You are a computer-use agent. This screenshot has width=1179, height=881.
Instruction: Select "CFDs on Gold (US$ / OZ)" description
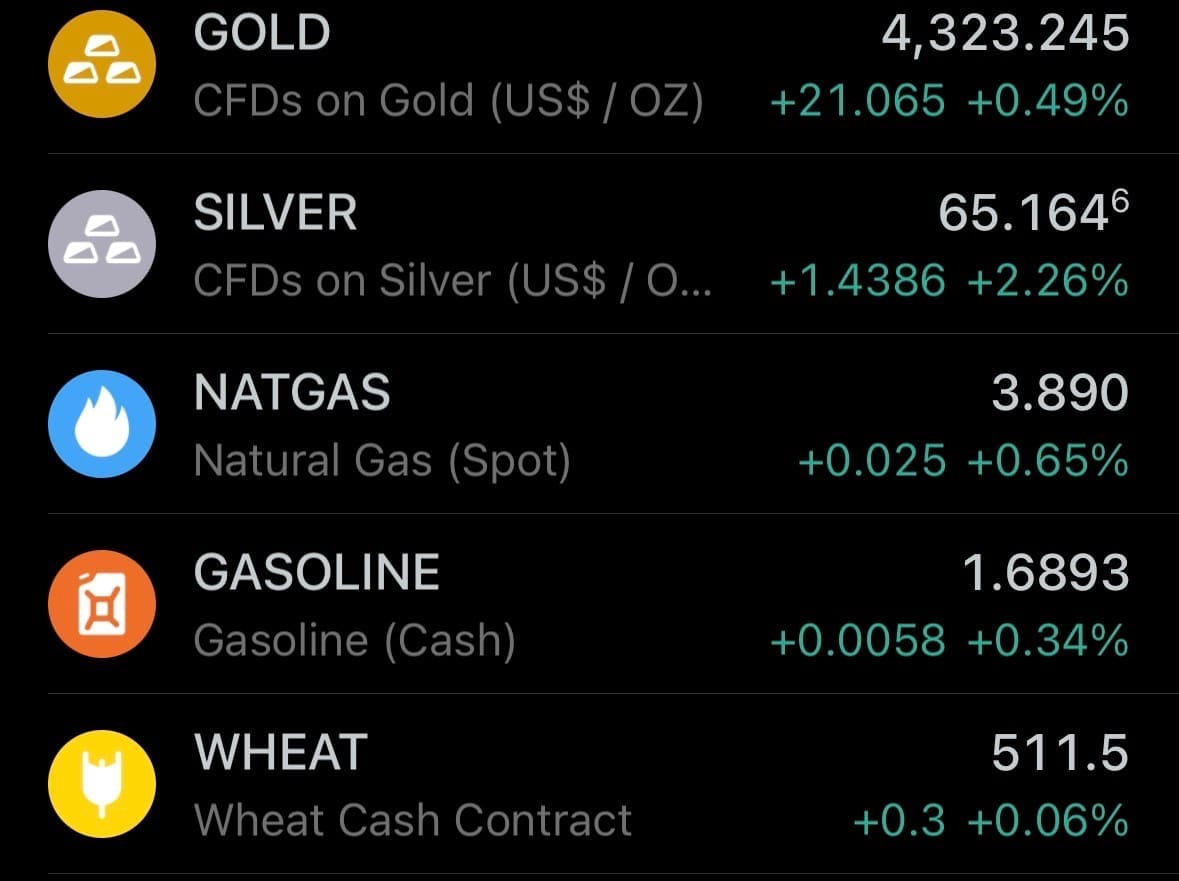tap(449, 101)
